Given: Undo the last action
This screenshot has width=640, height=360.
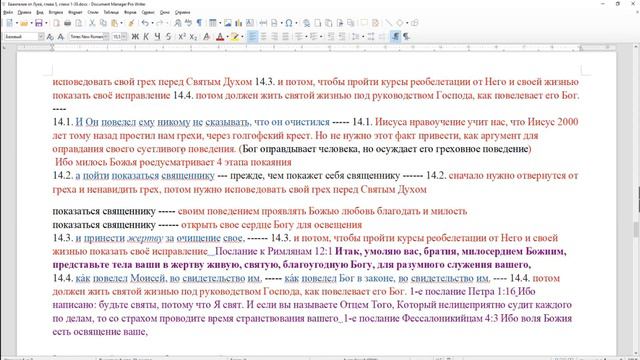Looking at the screenshot, I should tap(145, 23).
